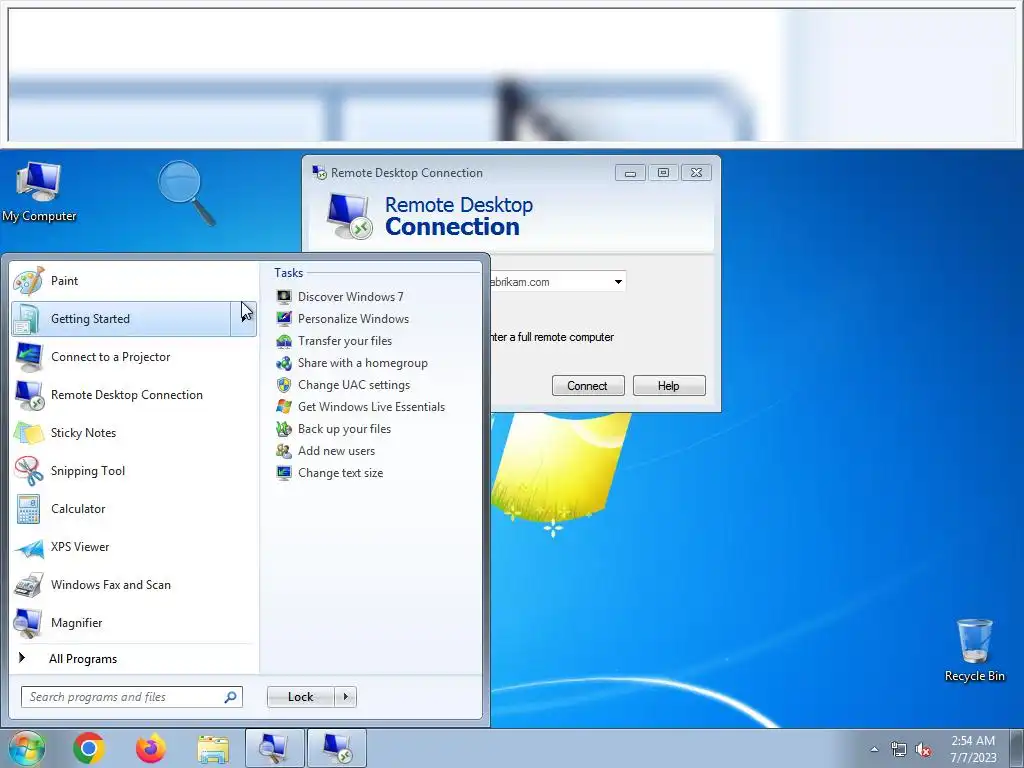Launch Connect to a Projector
The image size is (1024, 768).
[134, 357]
